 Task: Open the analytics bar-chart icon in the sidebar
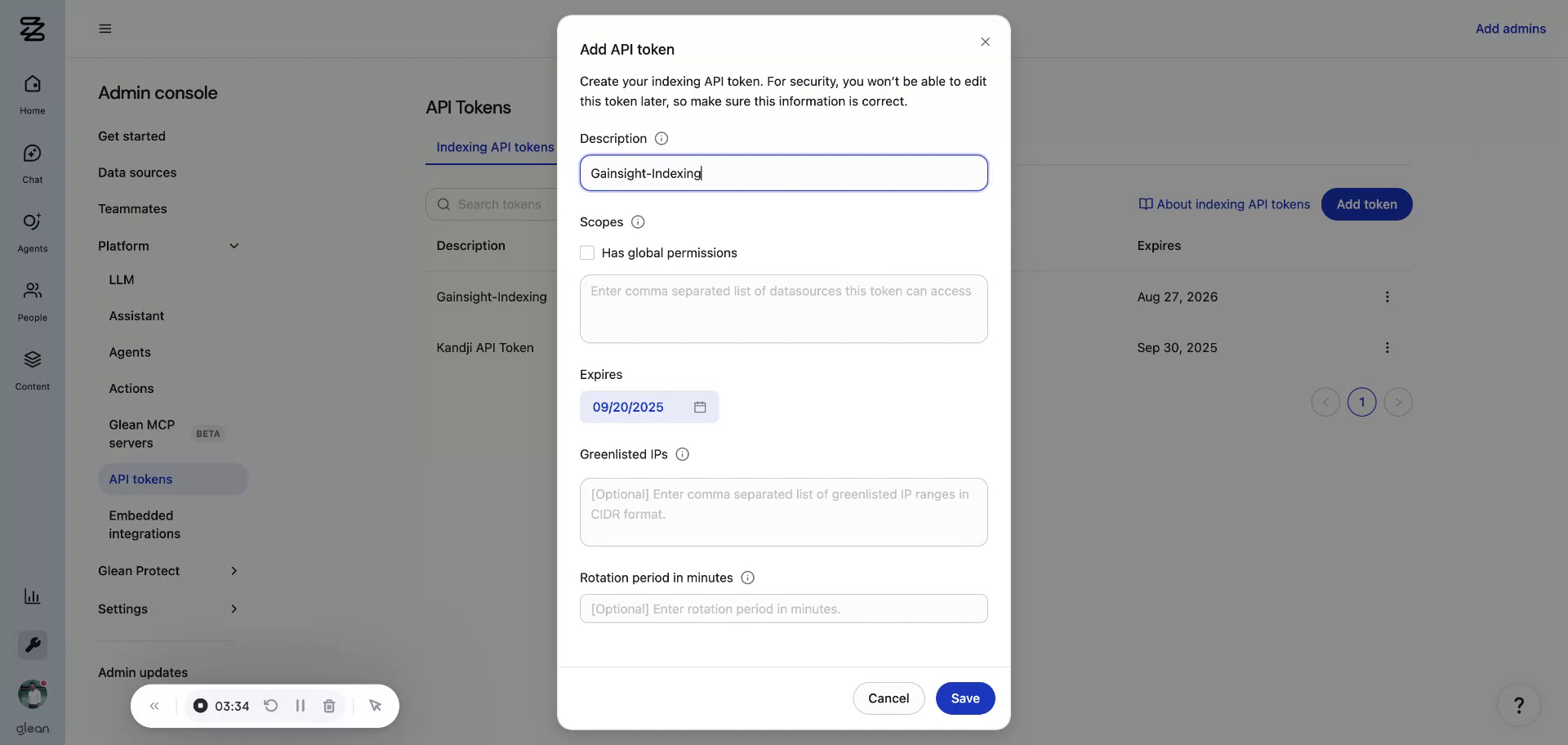[32, 596]
